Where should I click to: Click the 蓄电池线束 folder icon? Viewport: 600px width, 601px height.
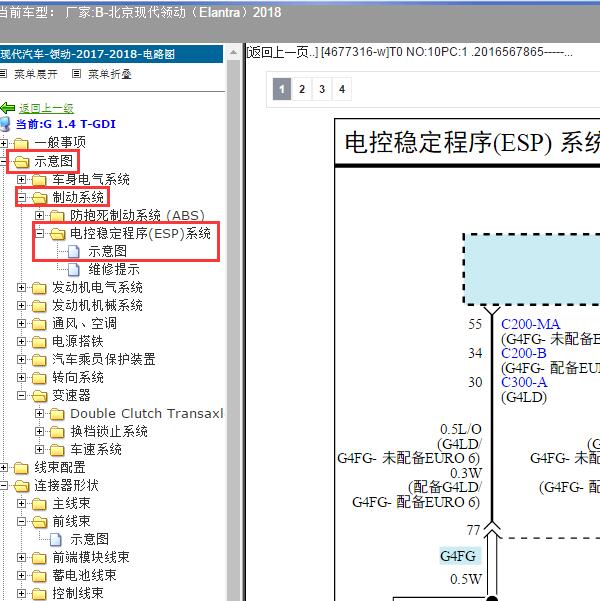tap(39, 576)
